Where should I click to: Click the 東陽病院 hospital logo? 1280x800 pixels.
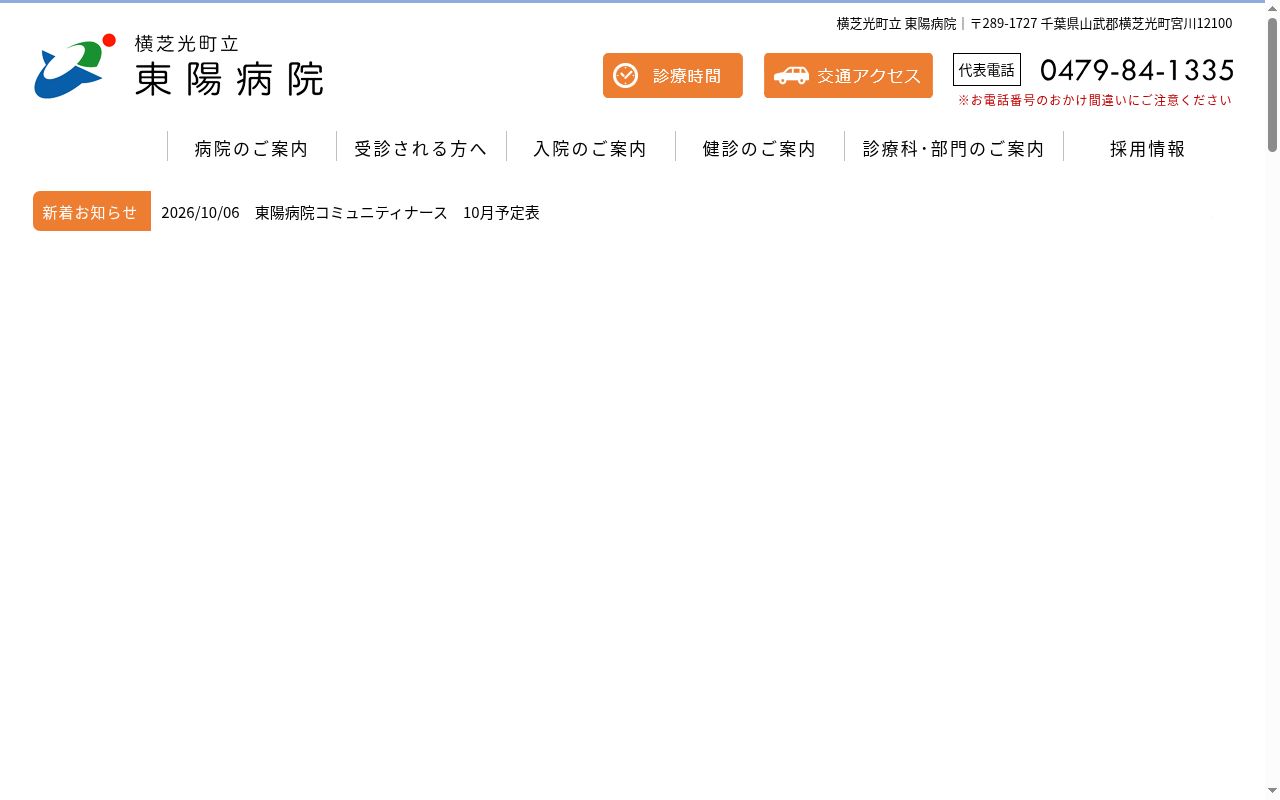tap(179, 66)
